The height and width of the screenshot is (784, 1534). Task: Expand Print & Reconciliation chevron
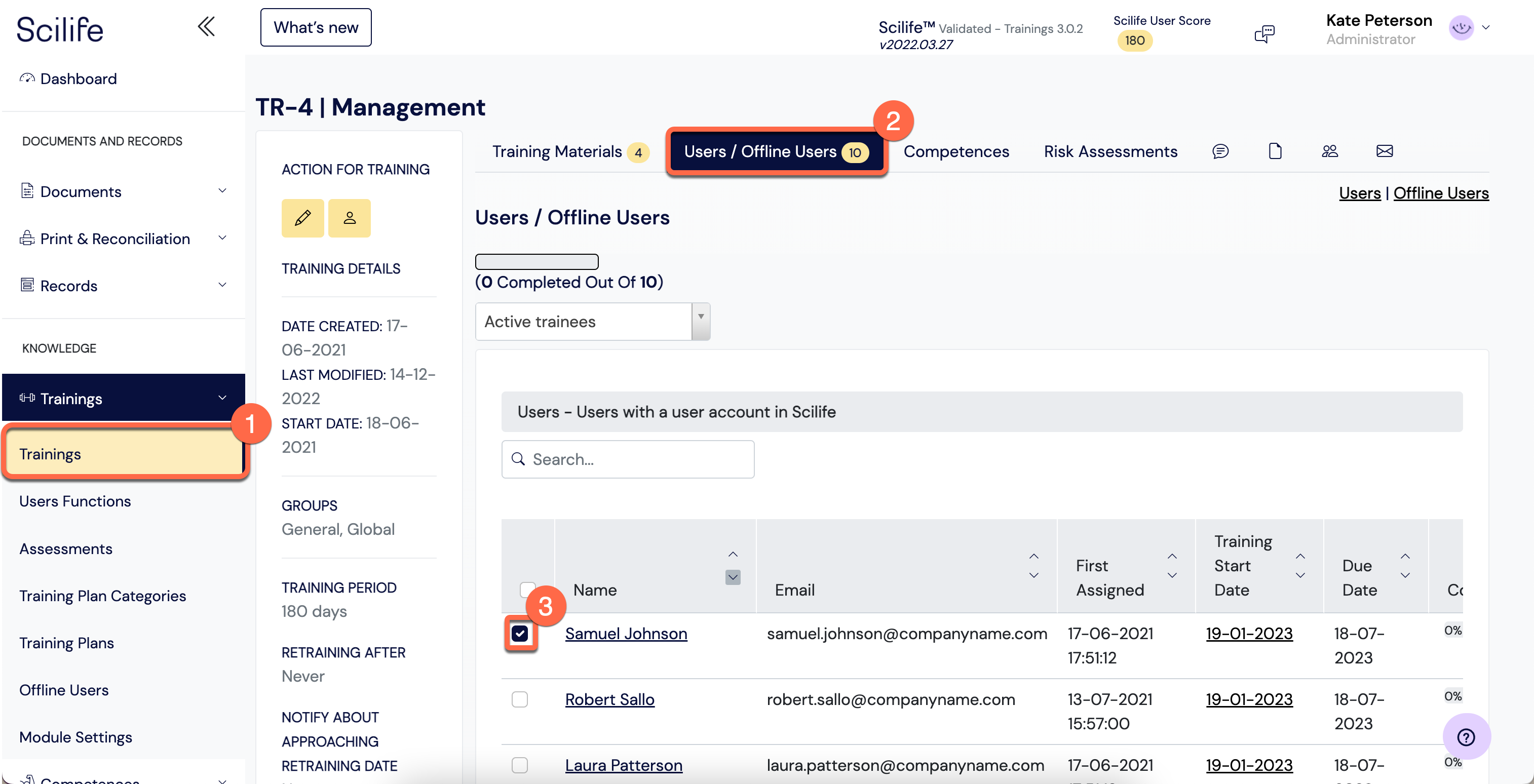click(x=222, y=238)
